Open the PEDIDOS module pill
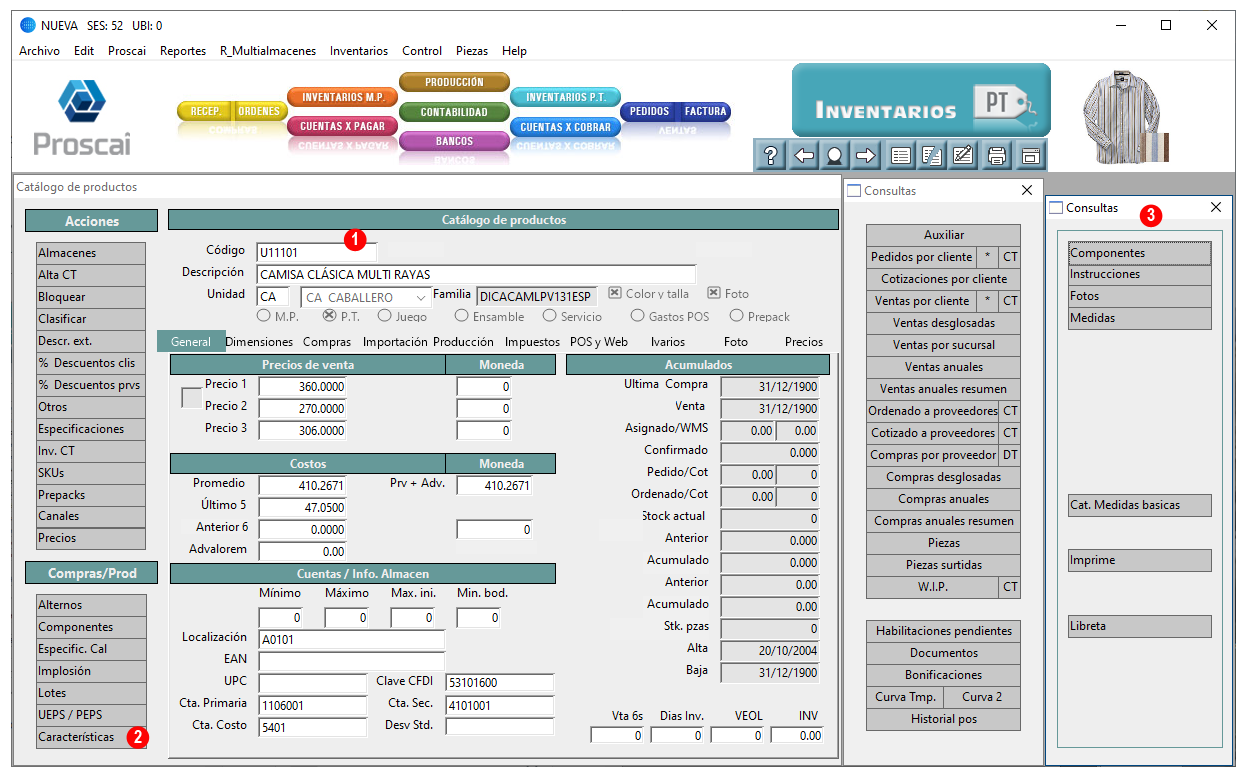This screenshot has width=1247, height=775. [x=649, y=111]
